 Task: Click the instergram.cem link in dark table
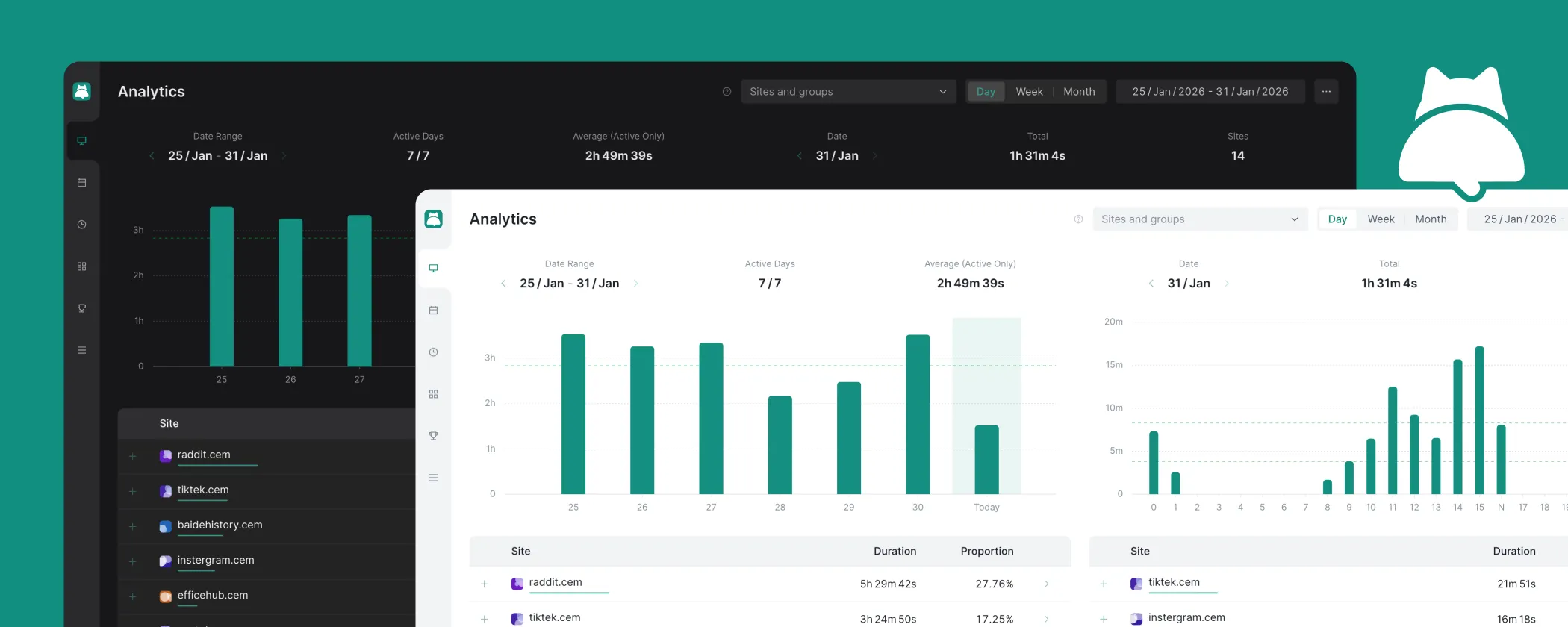pyautogui.click(x=216, y=561)
